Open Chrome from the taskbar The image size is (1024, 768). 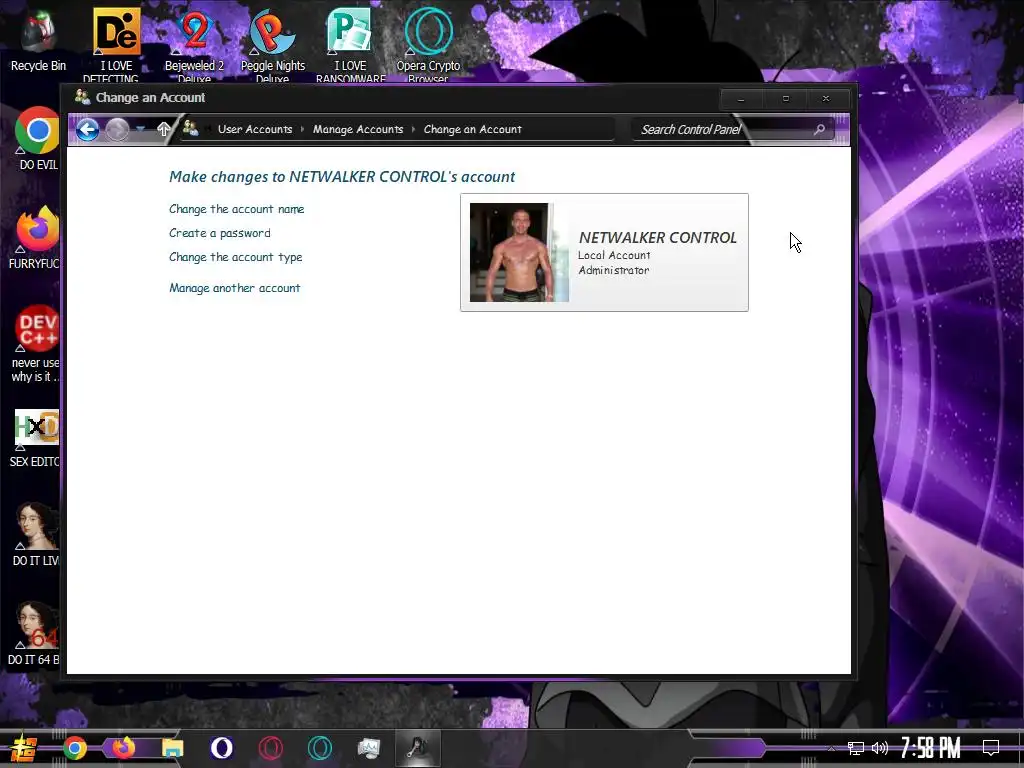tap(74, 748)
